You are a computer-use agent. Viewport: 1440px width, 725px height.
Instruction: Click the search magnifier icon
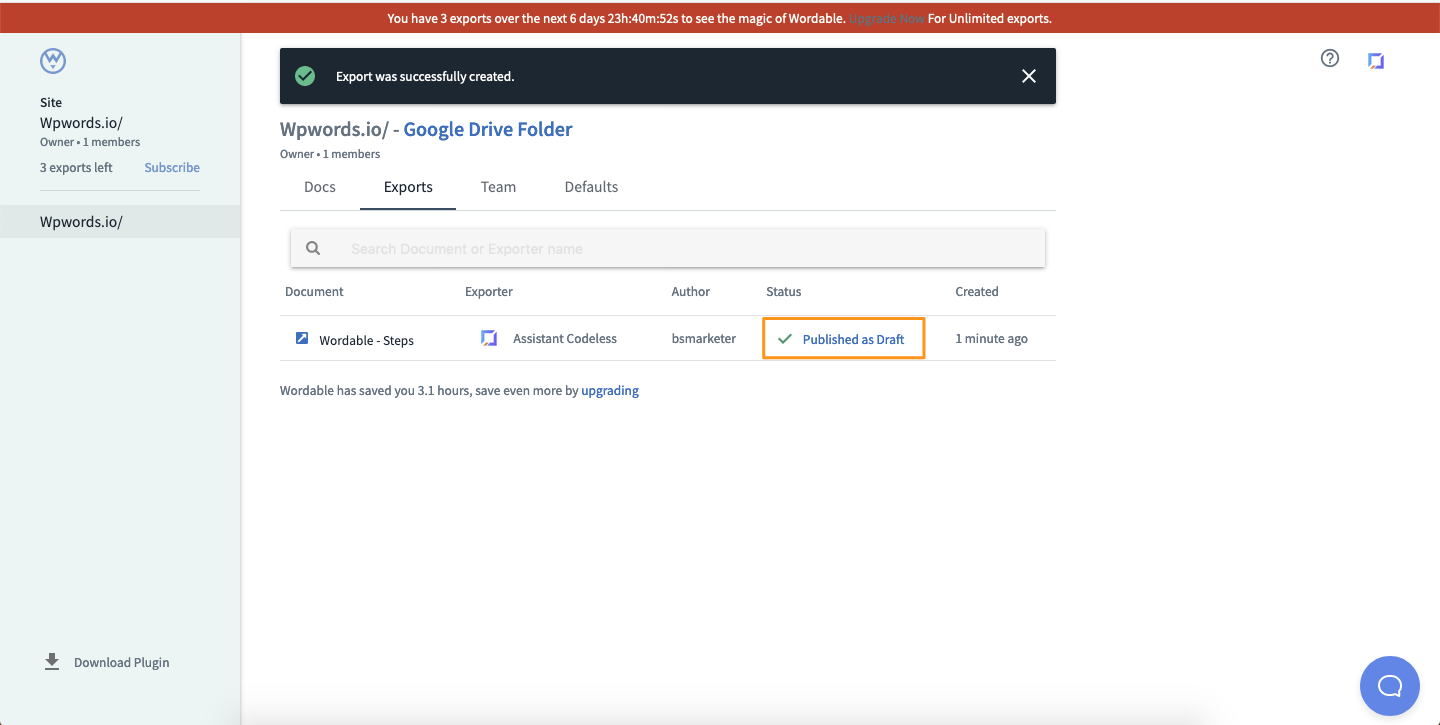[313, 249]
